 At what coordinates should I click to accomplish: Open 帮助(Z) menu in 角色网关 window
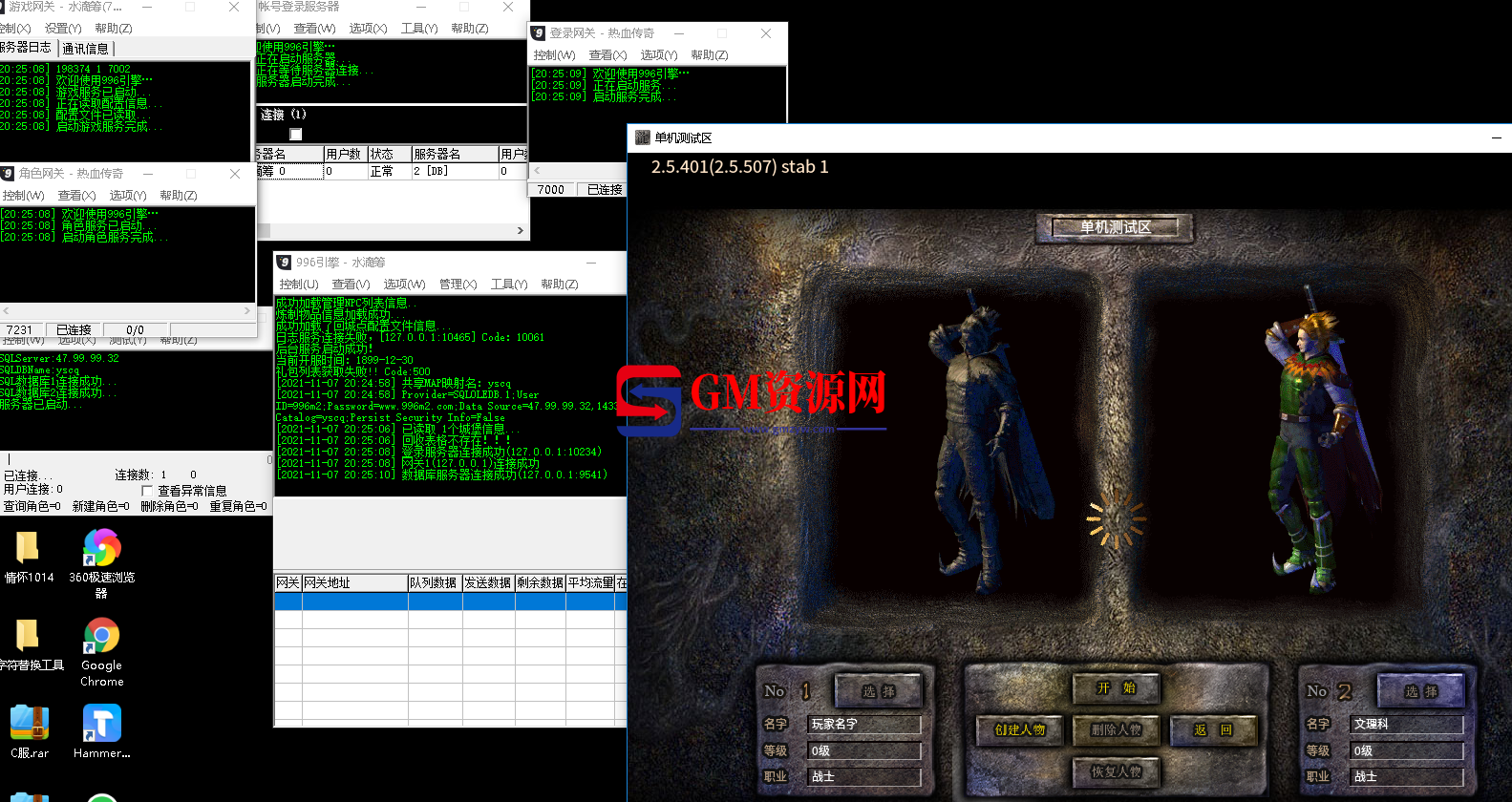(178, 195)
